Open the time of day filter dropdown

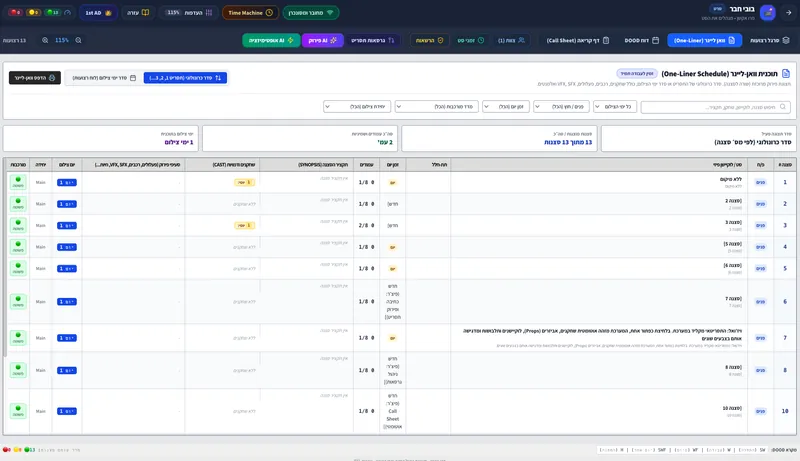[506, 107]
